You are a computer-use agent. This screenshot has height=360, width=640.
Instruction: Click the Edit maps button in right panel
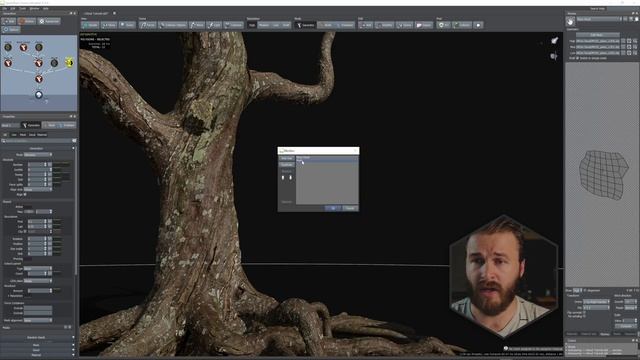coord(597,35)
